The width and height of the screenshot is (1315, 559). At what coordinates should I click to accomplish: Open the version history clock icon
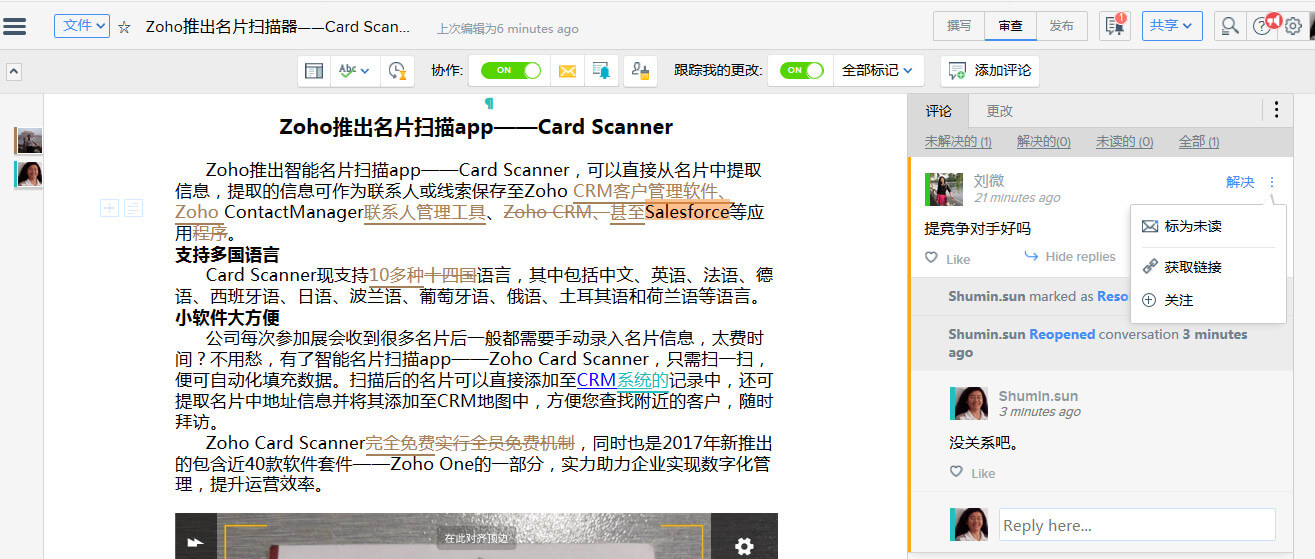point(398,71)
